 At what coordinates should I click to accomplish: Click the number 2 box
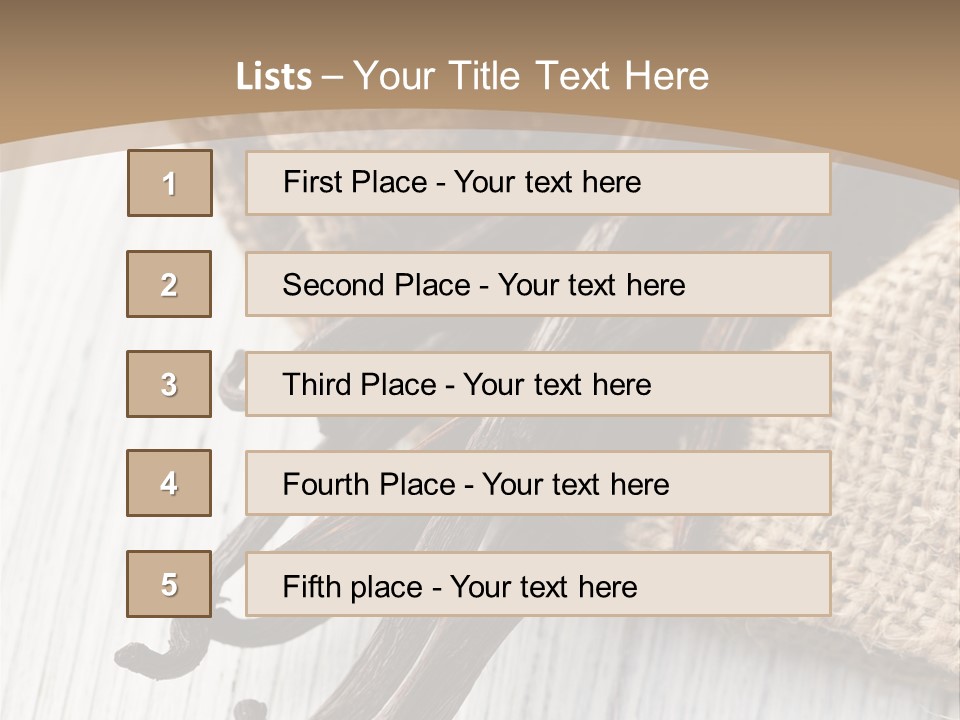coord(169,284)
